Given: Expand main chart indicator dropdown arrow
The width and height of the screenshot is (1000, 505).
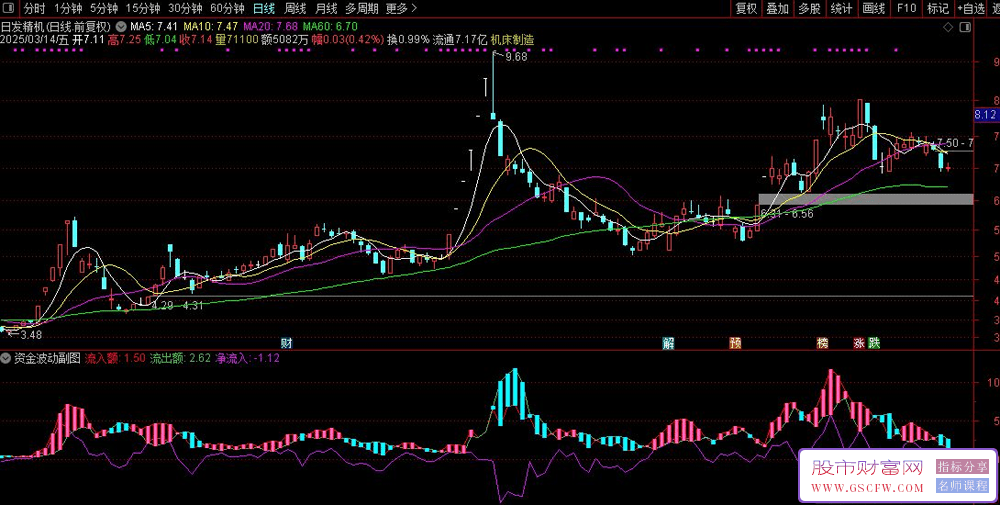Looking at the screenshot, I should click(121, 27).
